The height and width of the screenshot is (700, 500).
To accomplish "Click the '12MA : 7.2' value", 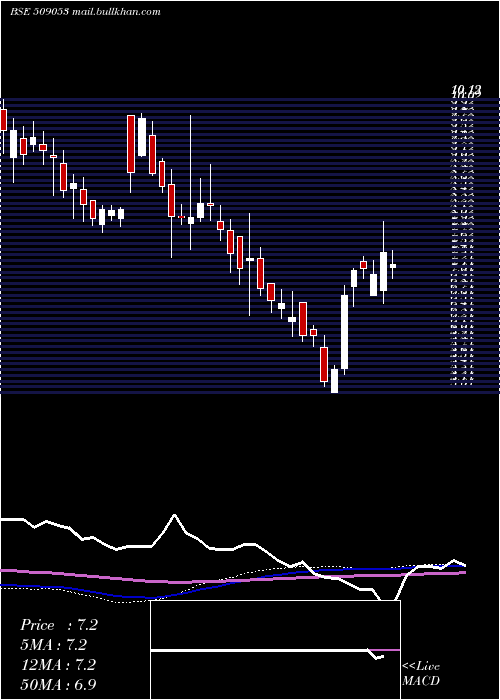I will click(58, 665).
